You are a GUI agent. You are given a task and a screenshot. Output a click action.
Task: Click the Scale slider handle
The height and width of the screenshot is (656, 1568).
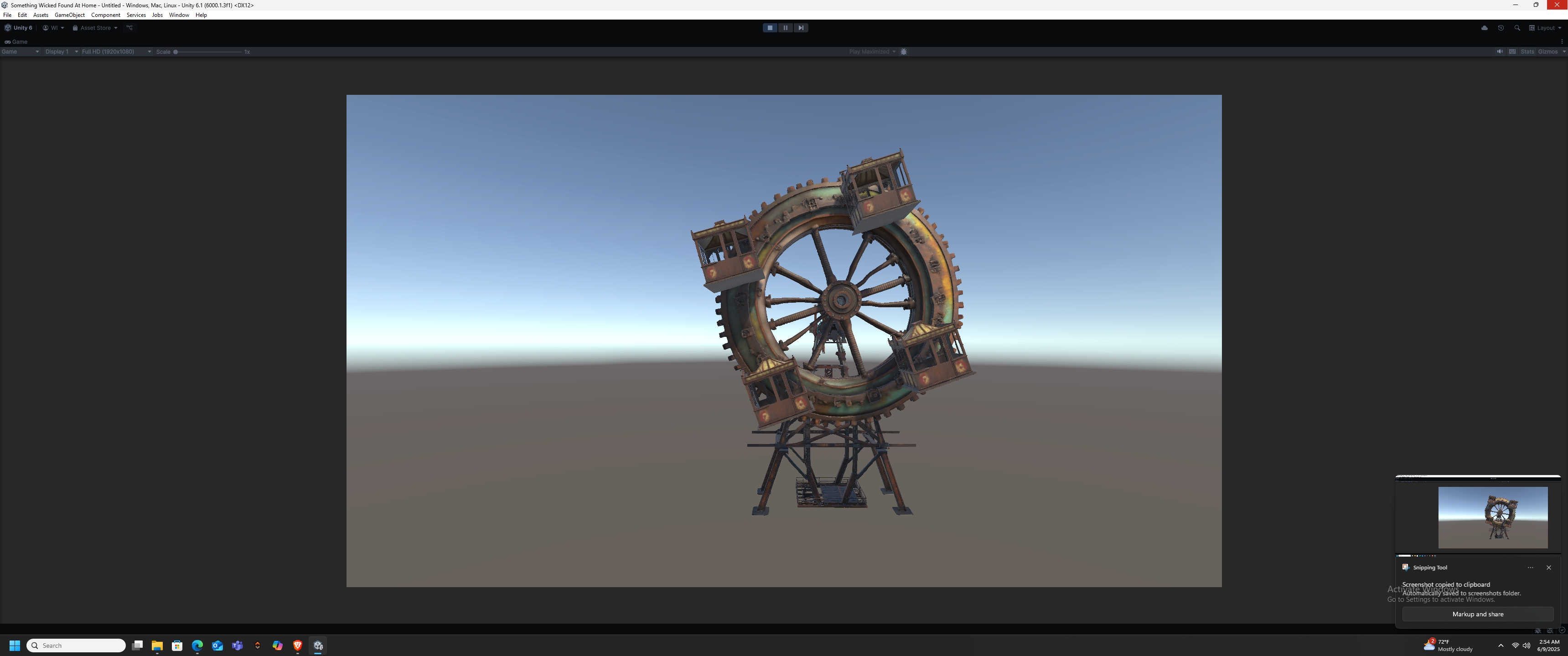coord(176,52)
